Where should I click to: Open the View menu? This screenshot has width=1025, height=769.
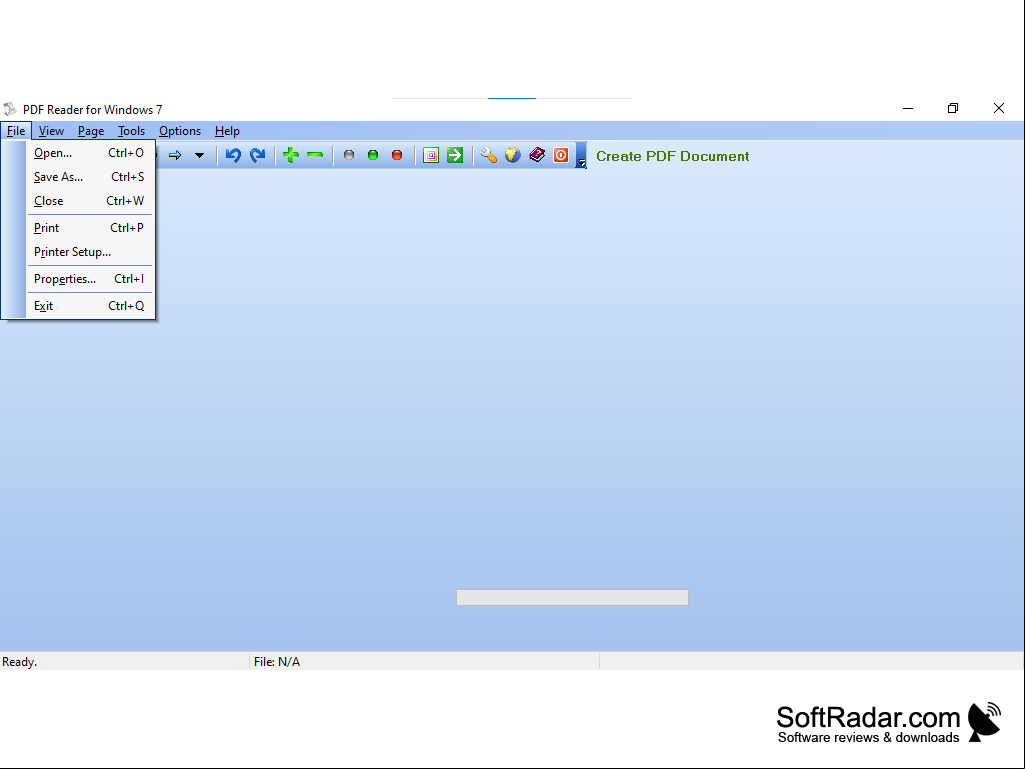point(51,131)
